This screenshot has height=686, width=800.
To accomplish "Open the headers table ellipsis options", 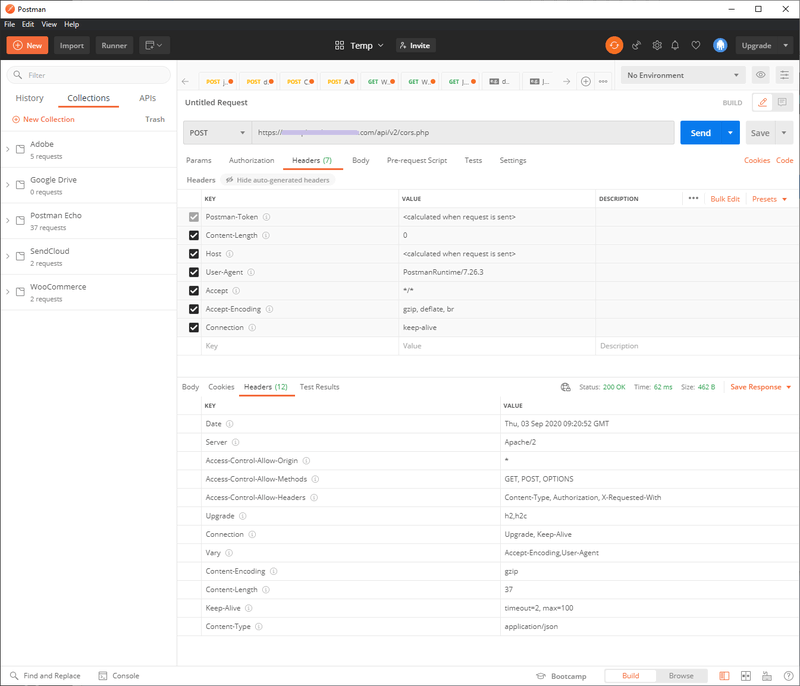I will point(693,198).
